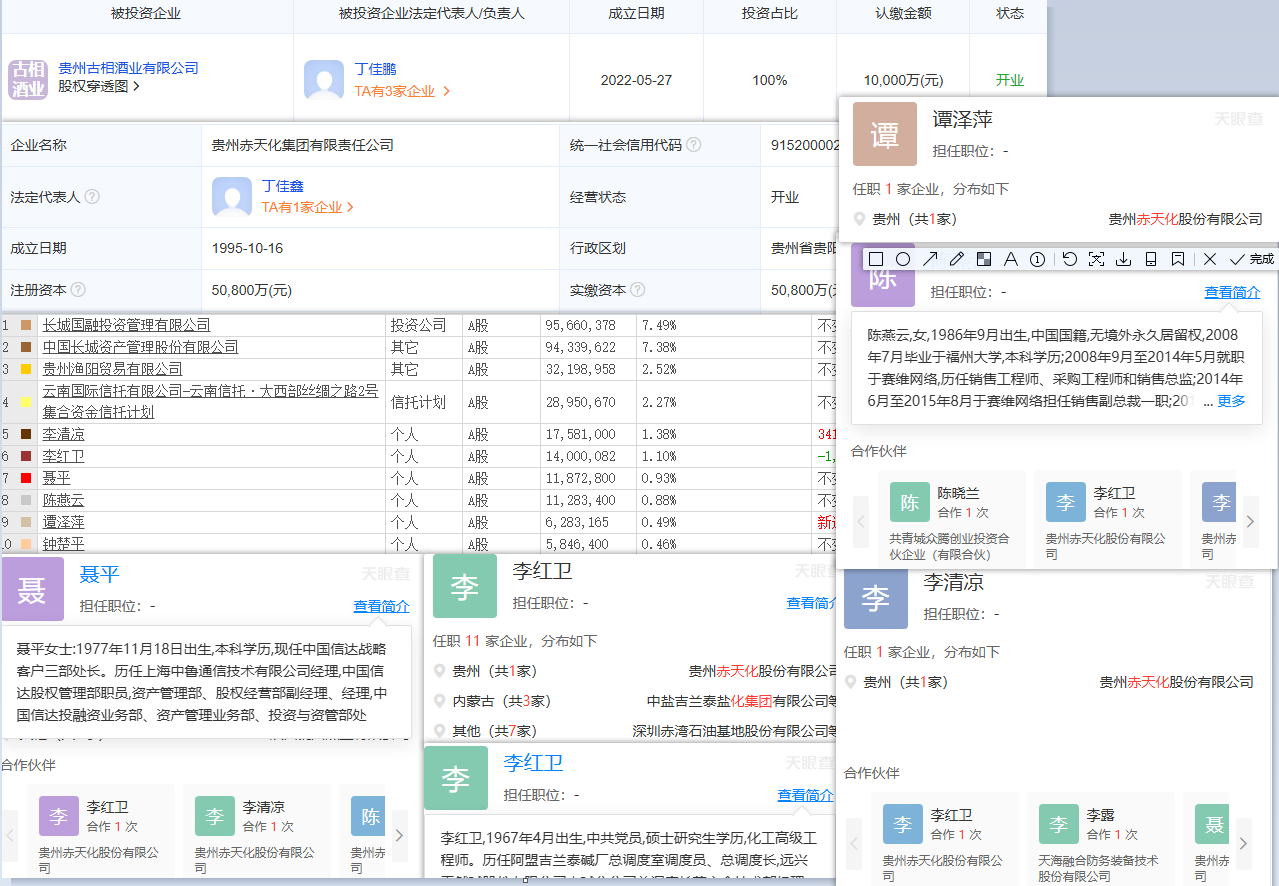Click help icon beside 法定代表人

pyautogui.click(x=92, y=197)
